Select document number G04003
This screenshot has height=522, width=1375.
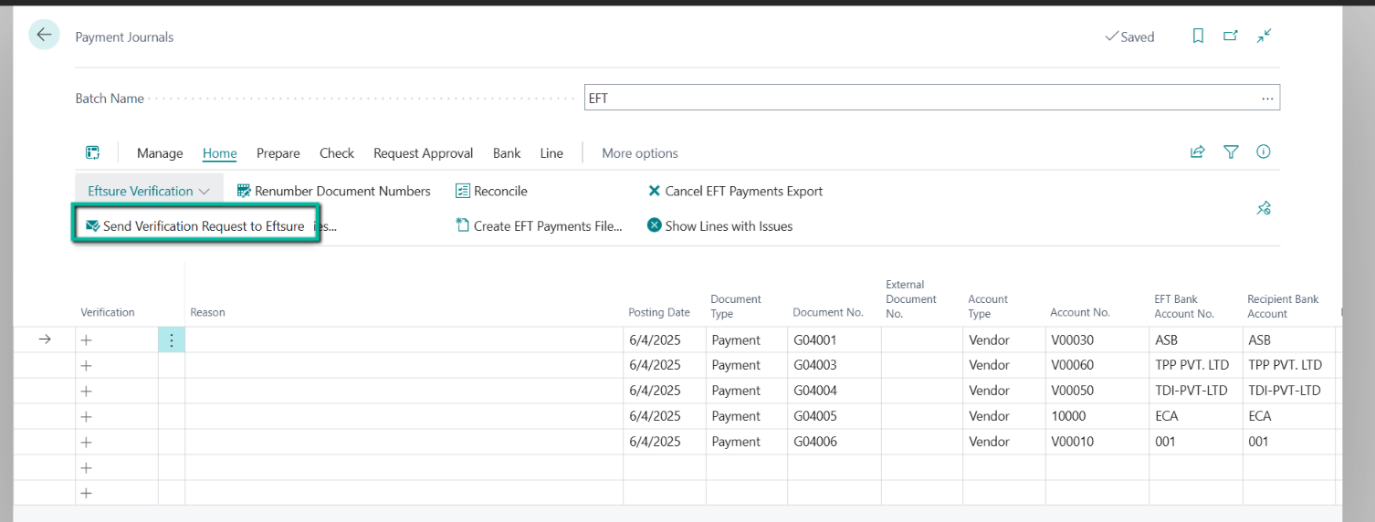[814, 365]
